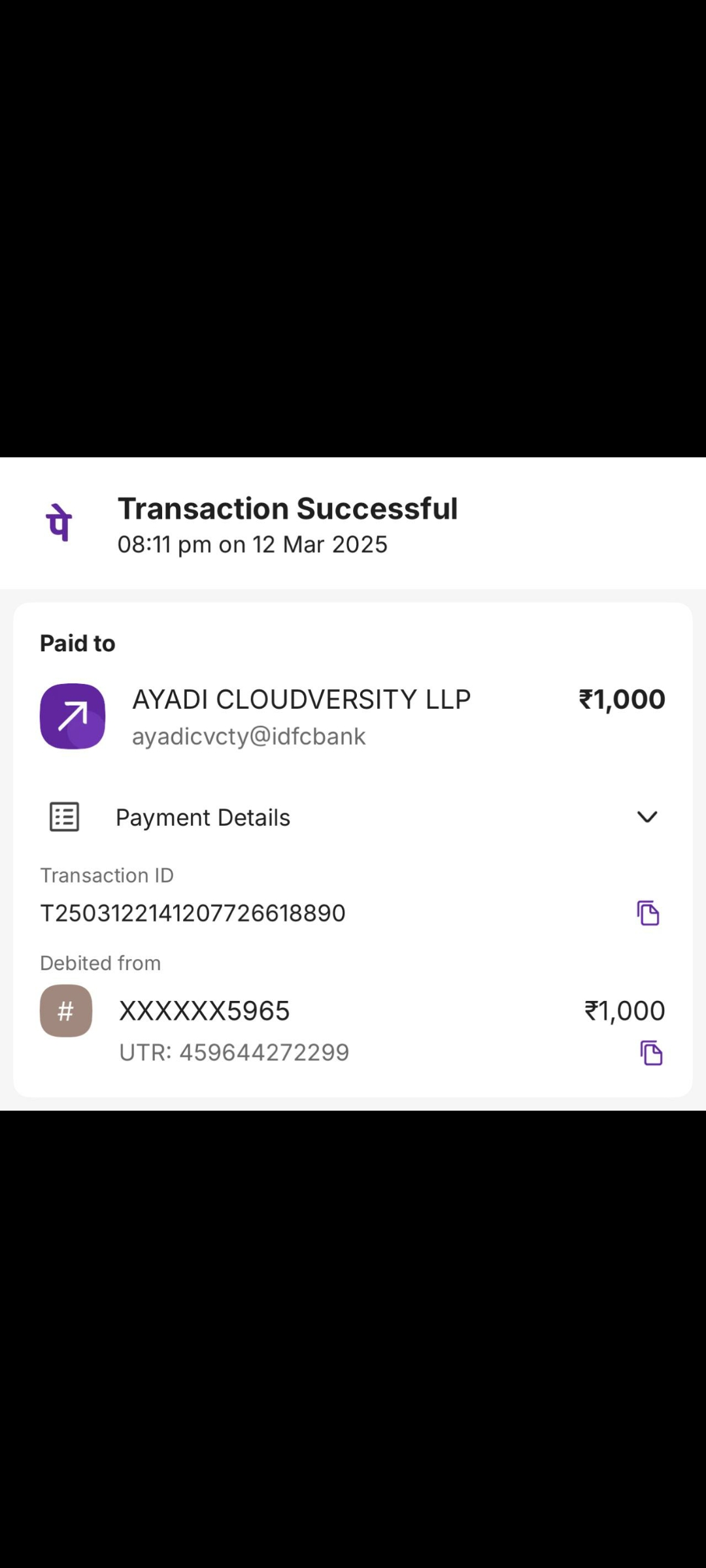
Task: Click UPI ID ayadicvcty@idfcbank
Action: point(248,736)
